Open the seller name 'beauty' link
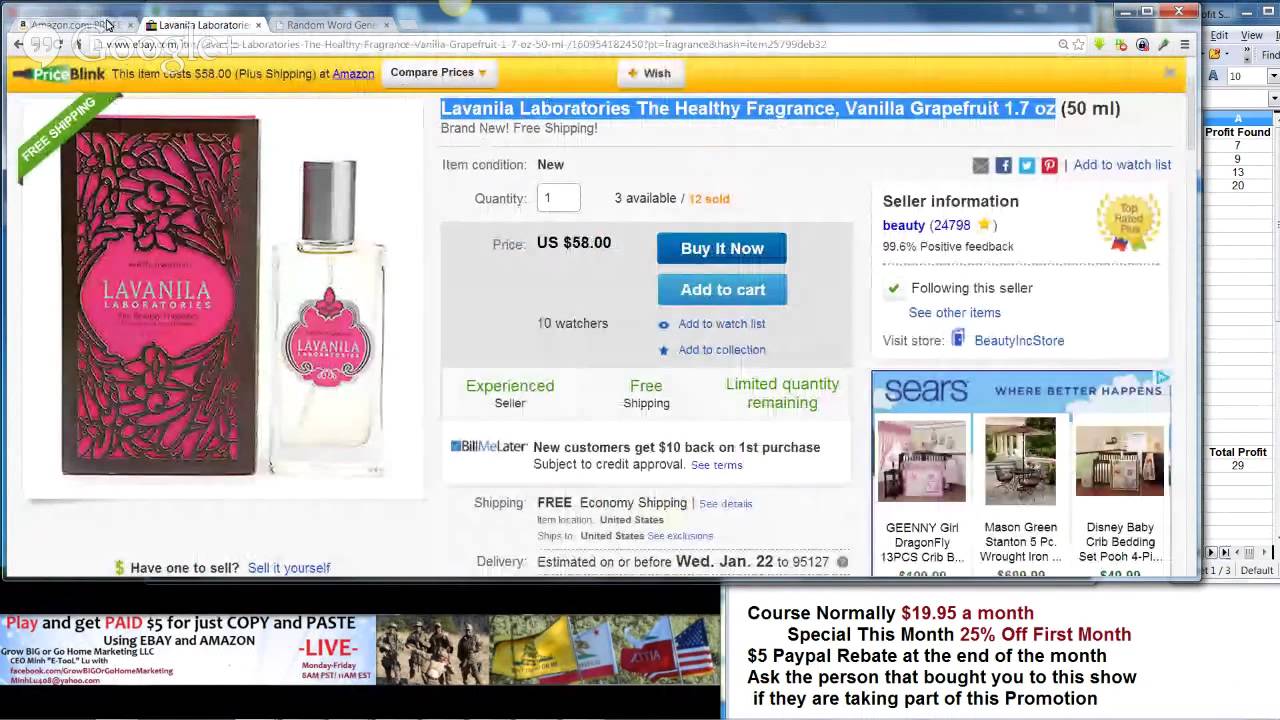The width and height of the screenshot is (1280, 720). coord(903,226)
